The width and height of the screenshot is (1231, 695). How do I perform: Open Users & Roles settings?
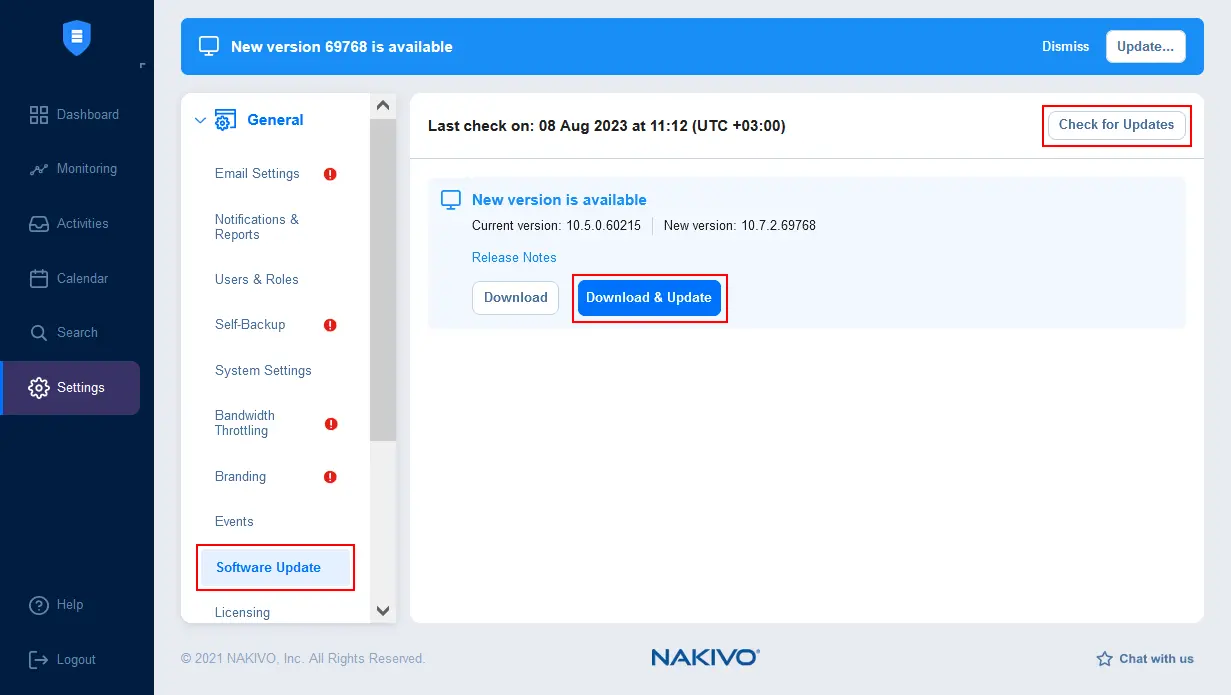(x=257, y=280)
